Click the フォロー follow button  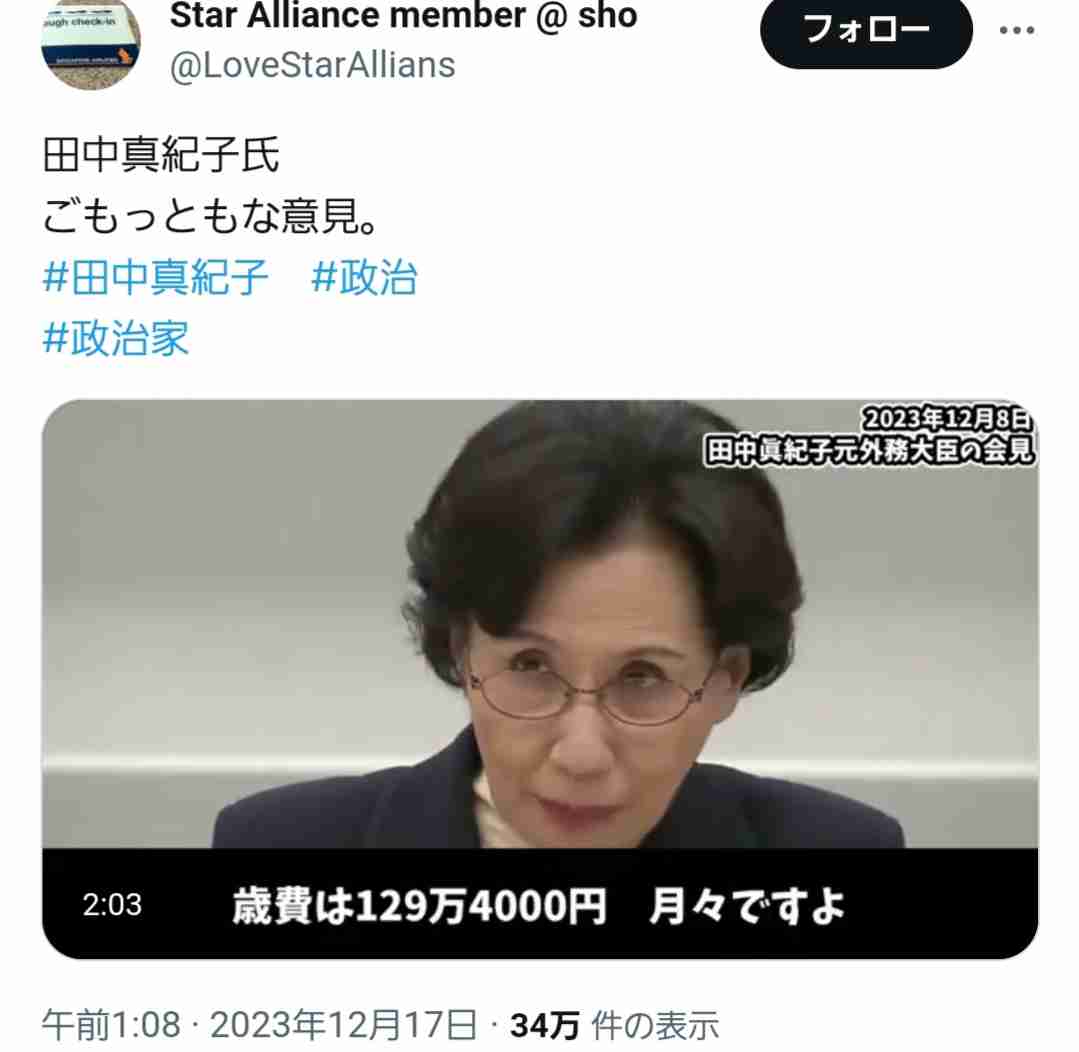(866, 31)
